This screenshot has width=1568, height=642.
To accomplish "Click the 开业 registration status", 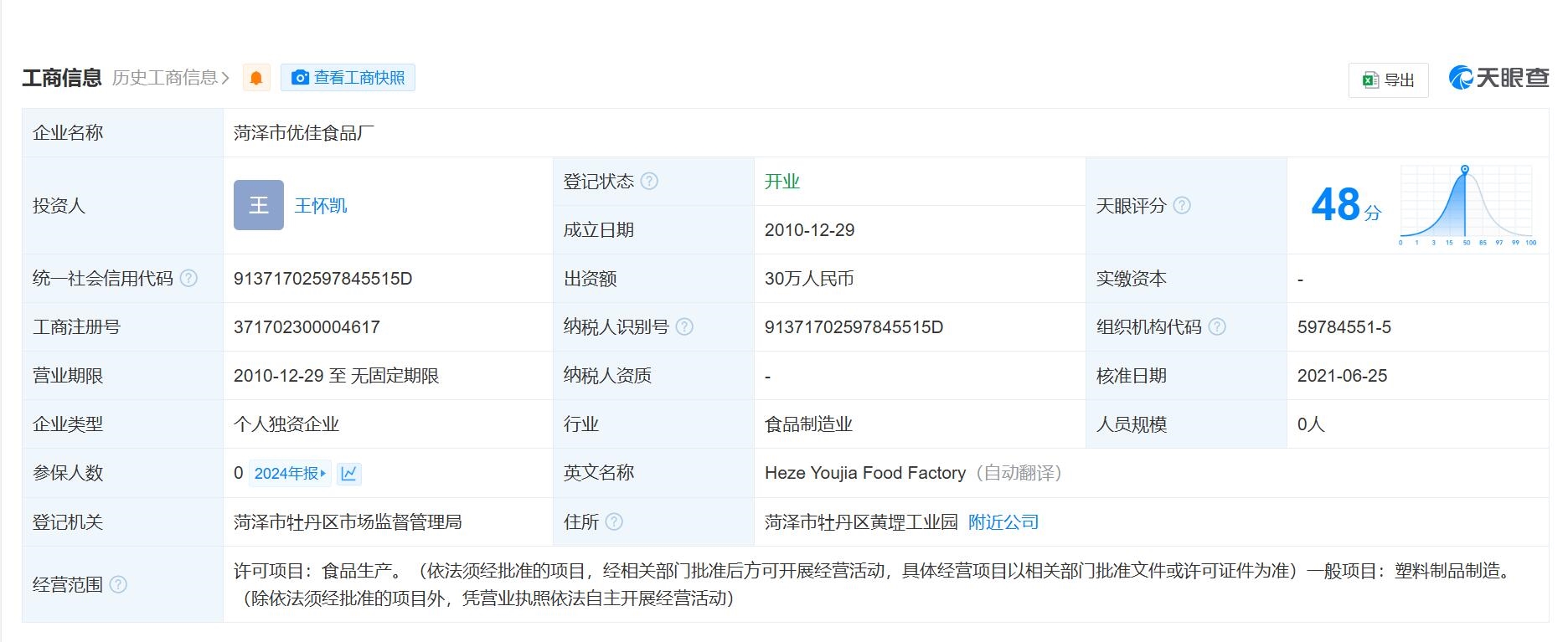I will tap(782, 182).
